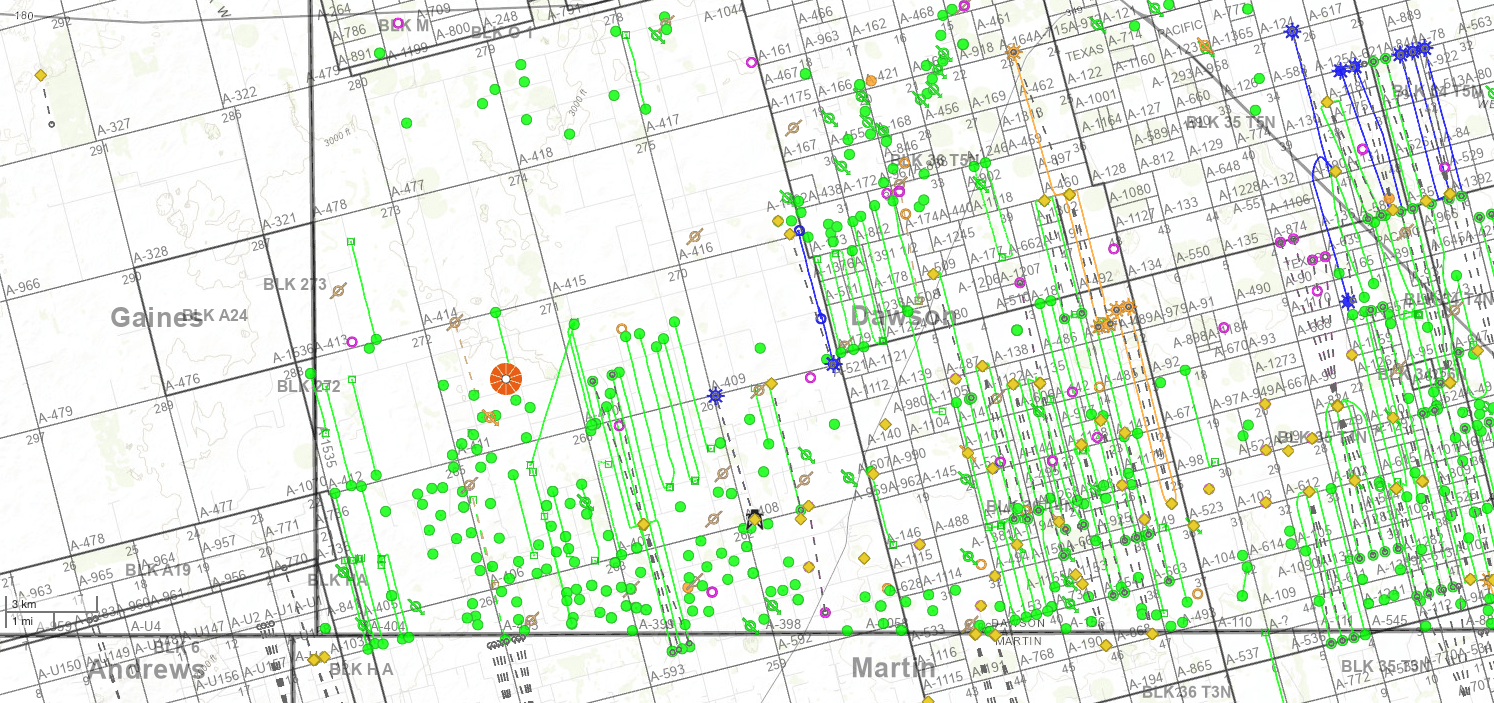Image resolution: width=1494 pixels, height=703 pixels.
Task: Select the Martin county label
Action: [x=894, y=666]
